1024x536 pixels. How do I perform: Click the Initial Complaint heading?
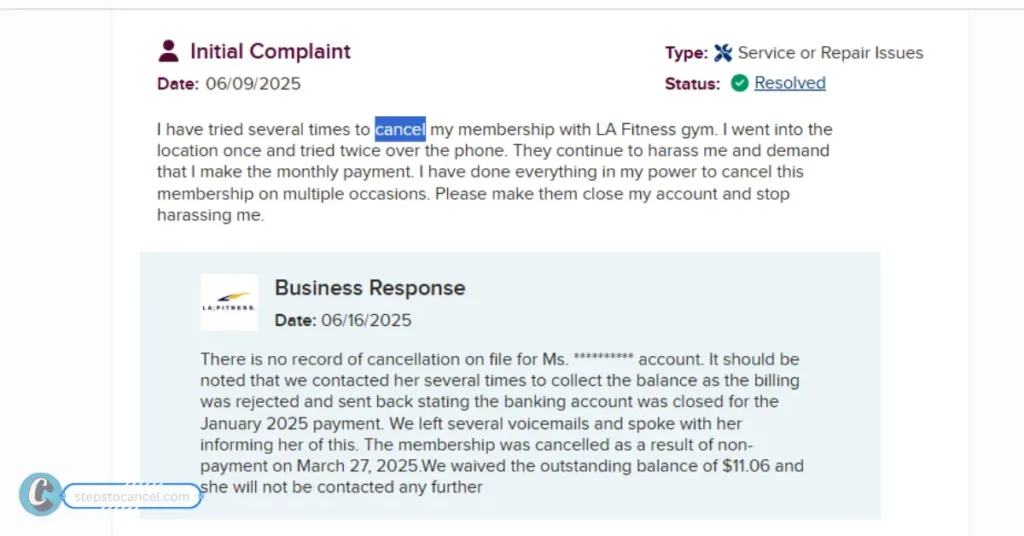pos(270,51)
